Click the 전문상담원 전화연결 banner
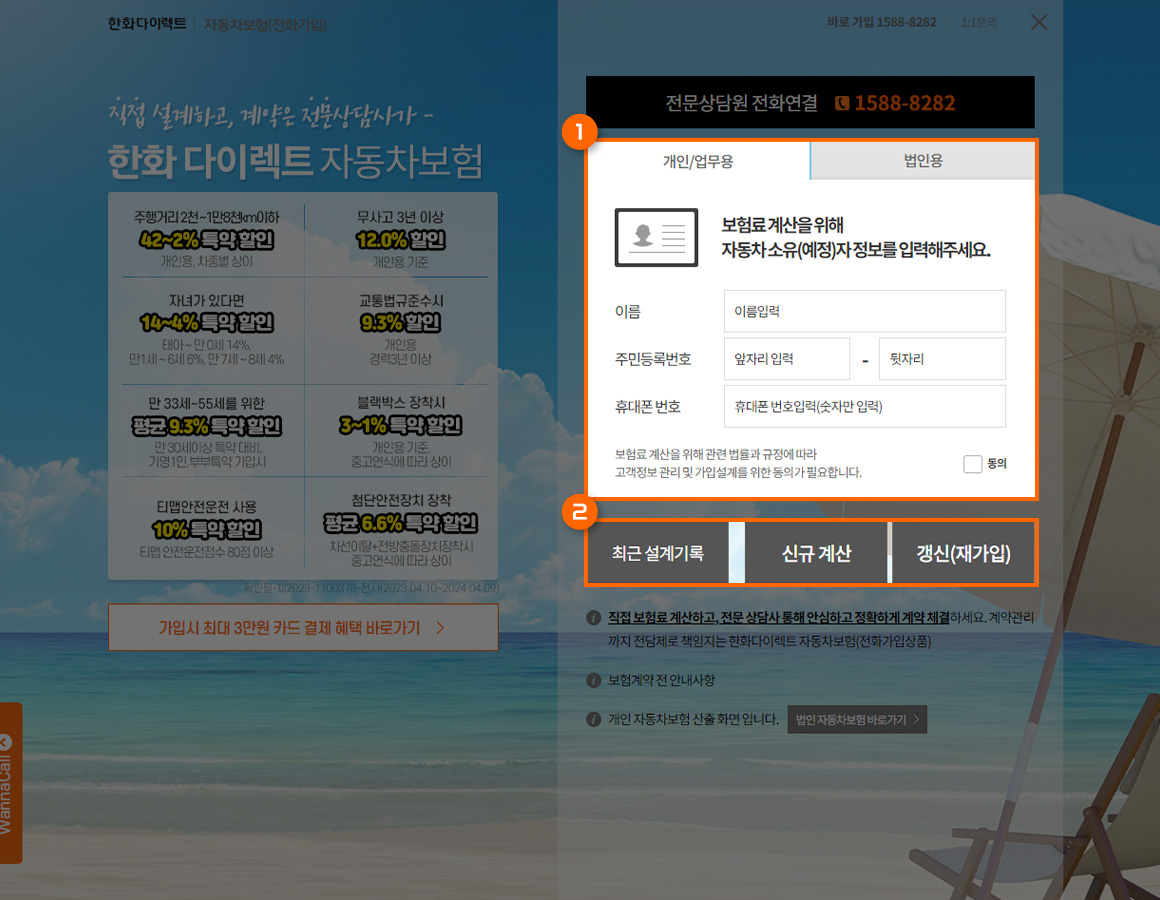Viewport: 1160px width, 900px height. pyautogui.click(x=810, y=102)
